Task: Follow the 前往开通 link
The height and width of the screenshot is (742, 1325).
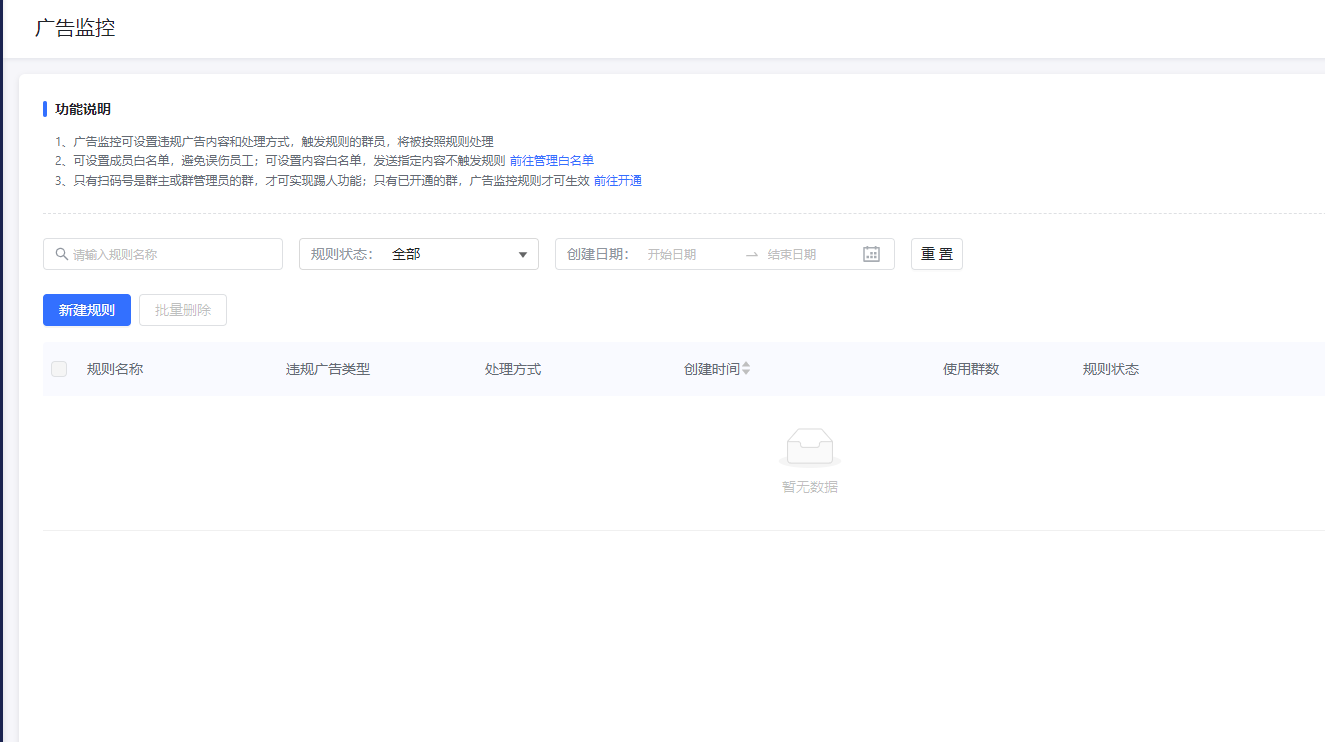Action: click(618, 181)
